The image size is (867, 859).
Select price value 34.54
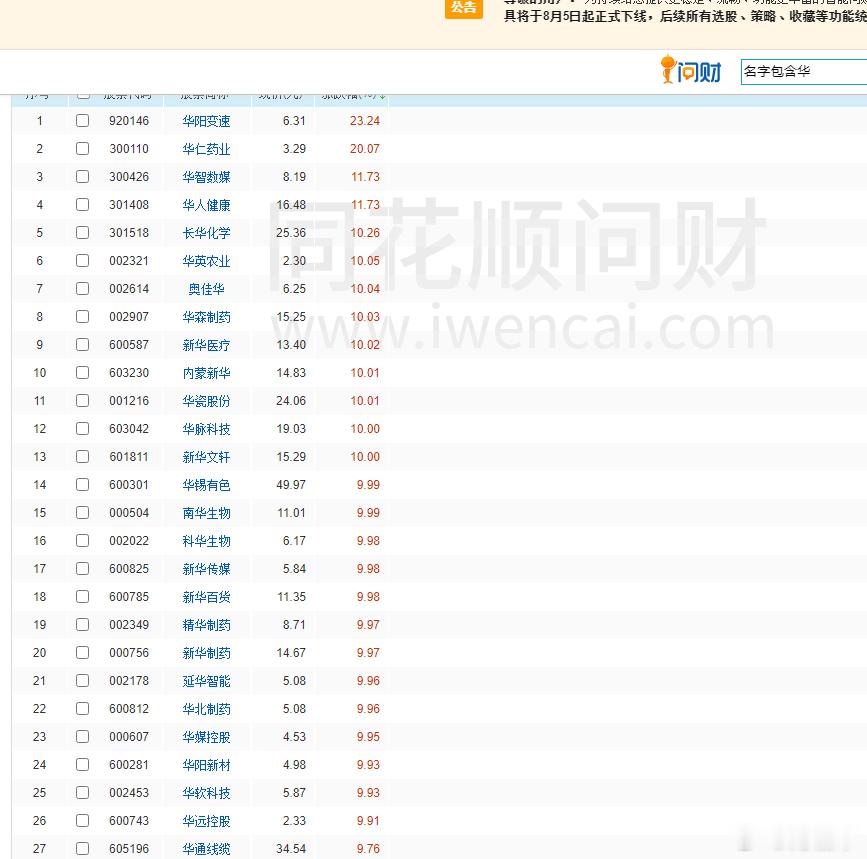coord(291,848)
